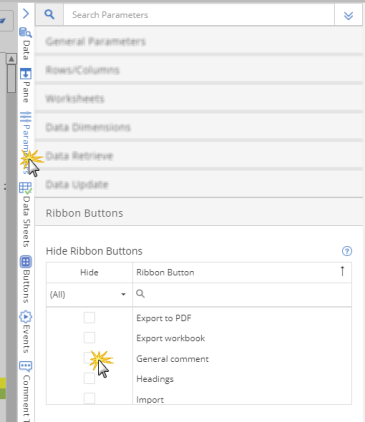
Task: Switch to the Buttons side tab
Action: 26,286
